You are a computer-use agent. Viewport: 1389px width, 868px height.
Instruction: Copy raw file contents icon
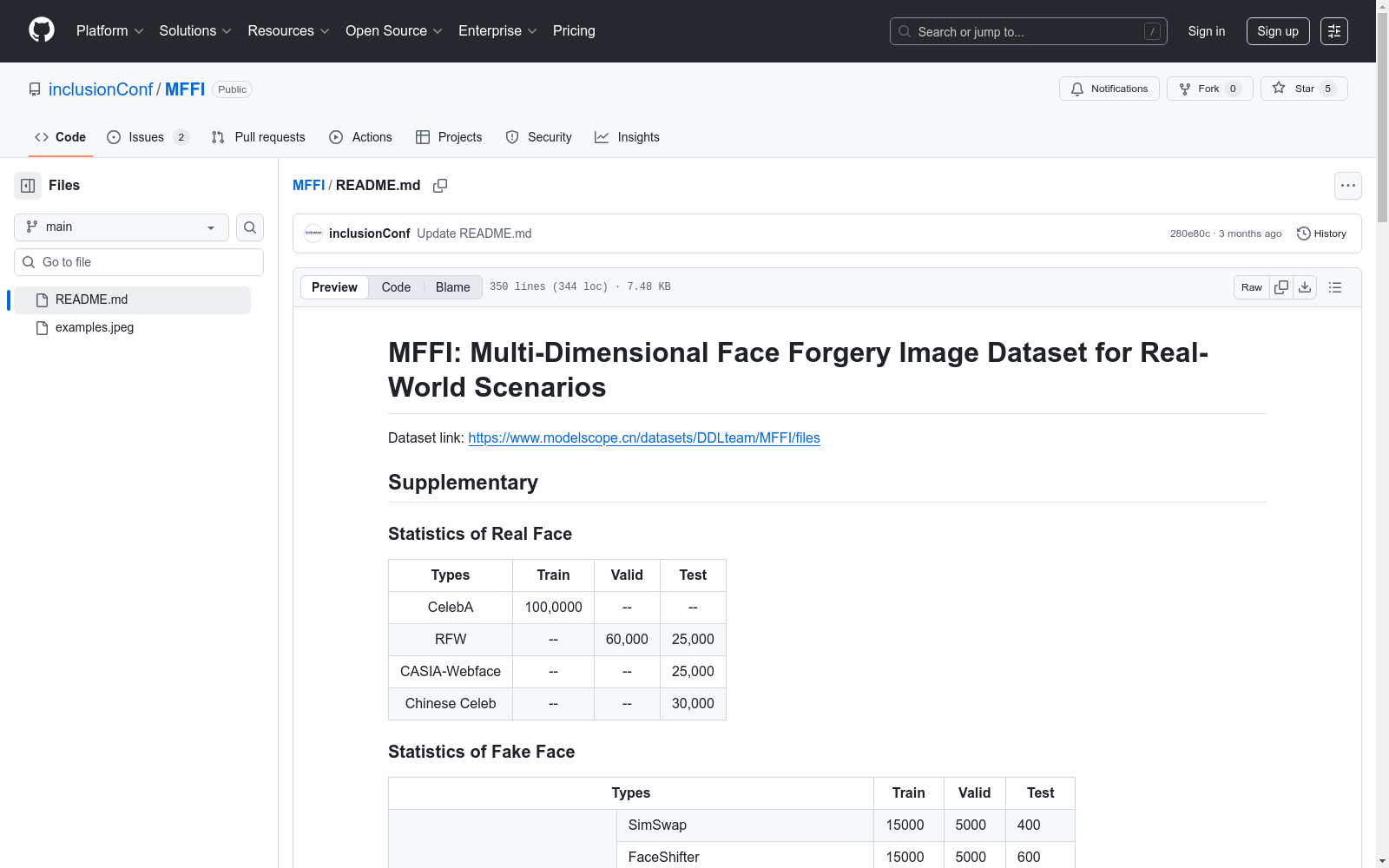click(x=1281, y=287)
